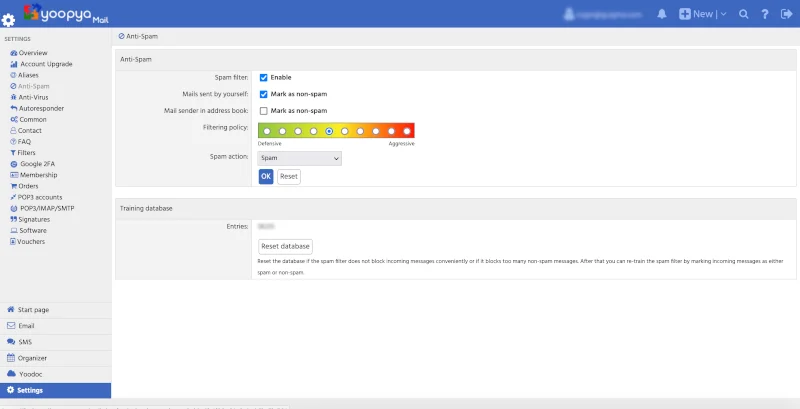Click the OK button
This screenshot has width=800, height=409.
(x=266, y=176)
